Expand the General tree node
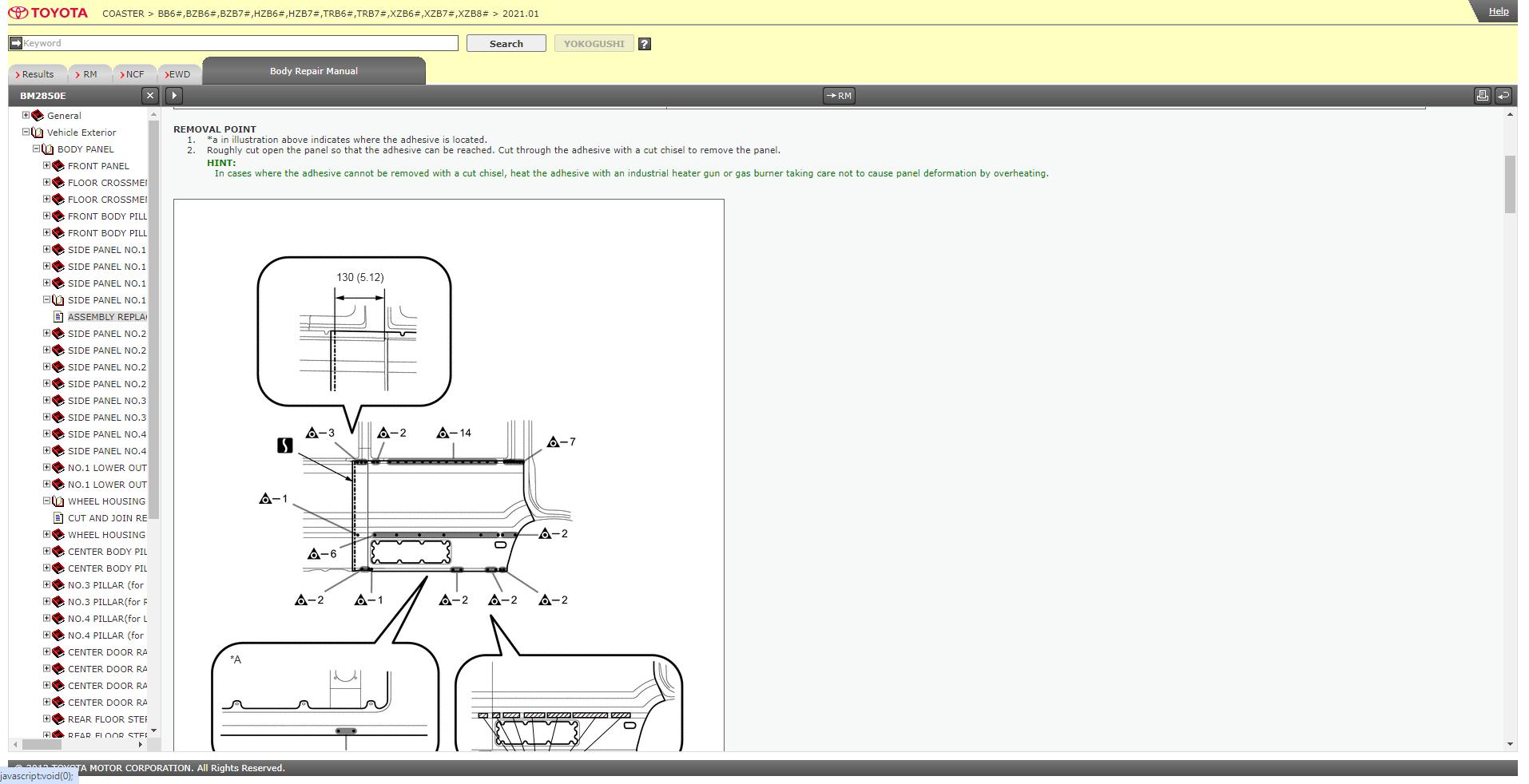The image size is (1529, 784). 26,115
